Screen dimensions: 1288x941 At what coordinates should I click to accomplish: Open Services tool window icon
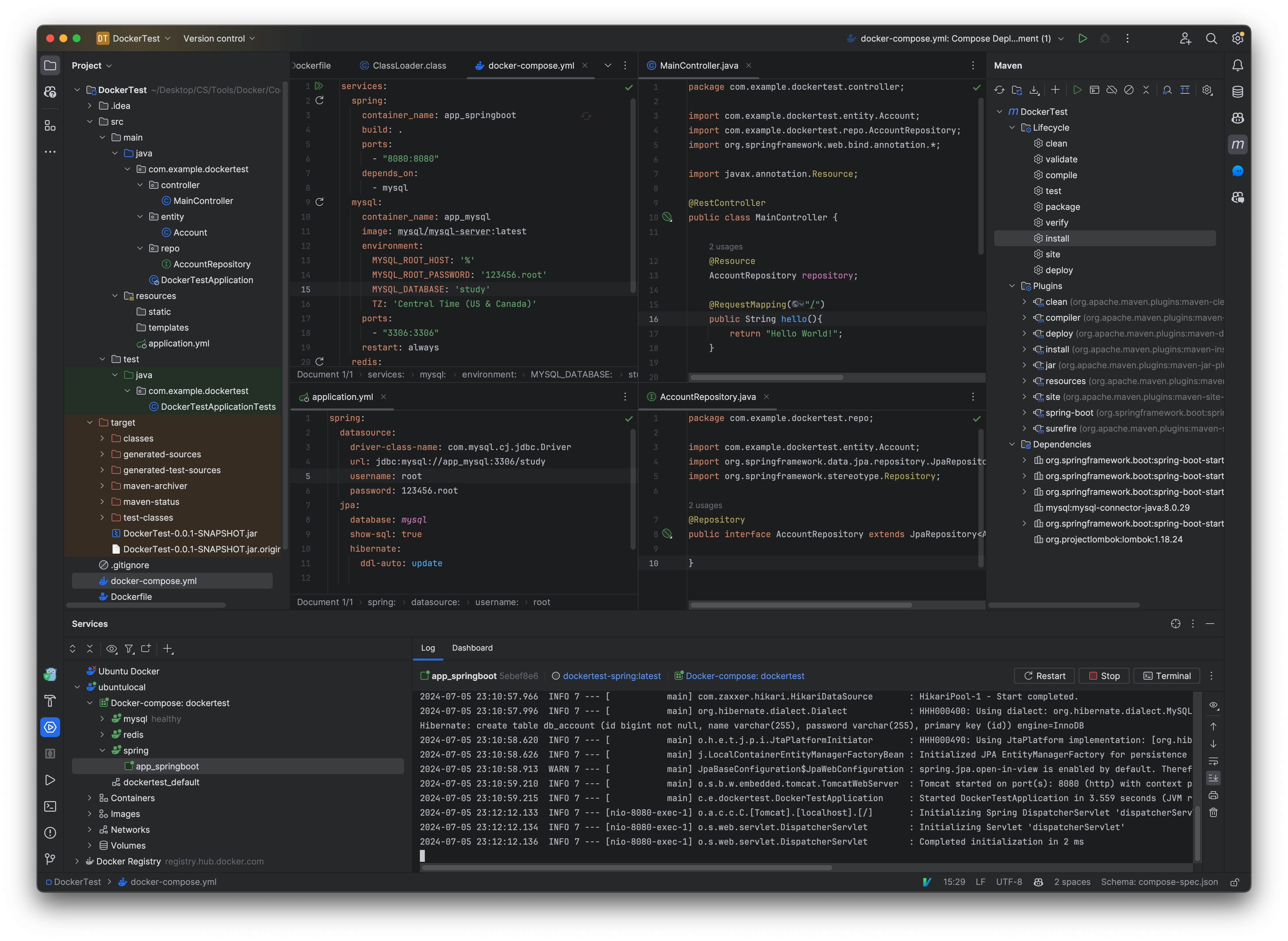50,727
